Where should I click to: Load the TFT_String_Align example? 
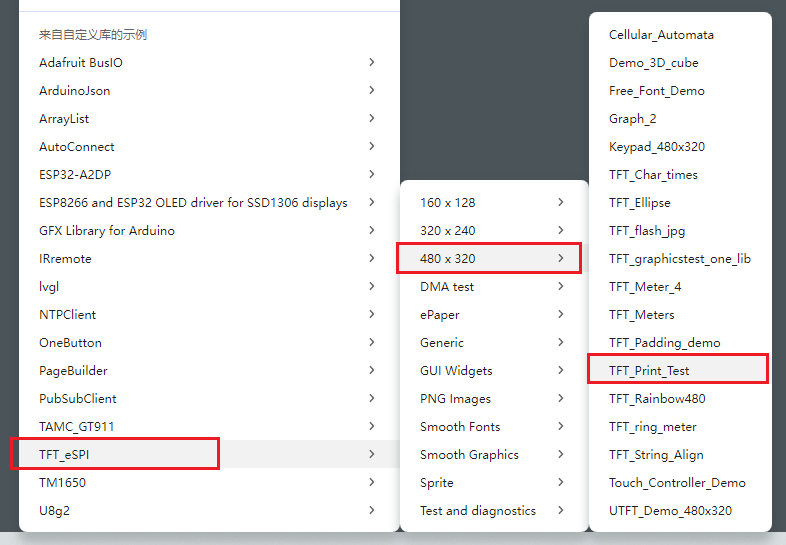(x=680, y=455)
